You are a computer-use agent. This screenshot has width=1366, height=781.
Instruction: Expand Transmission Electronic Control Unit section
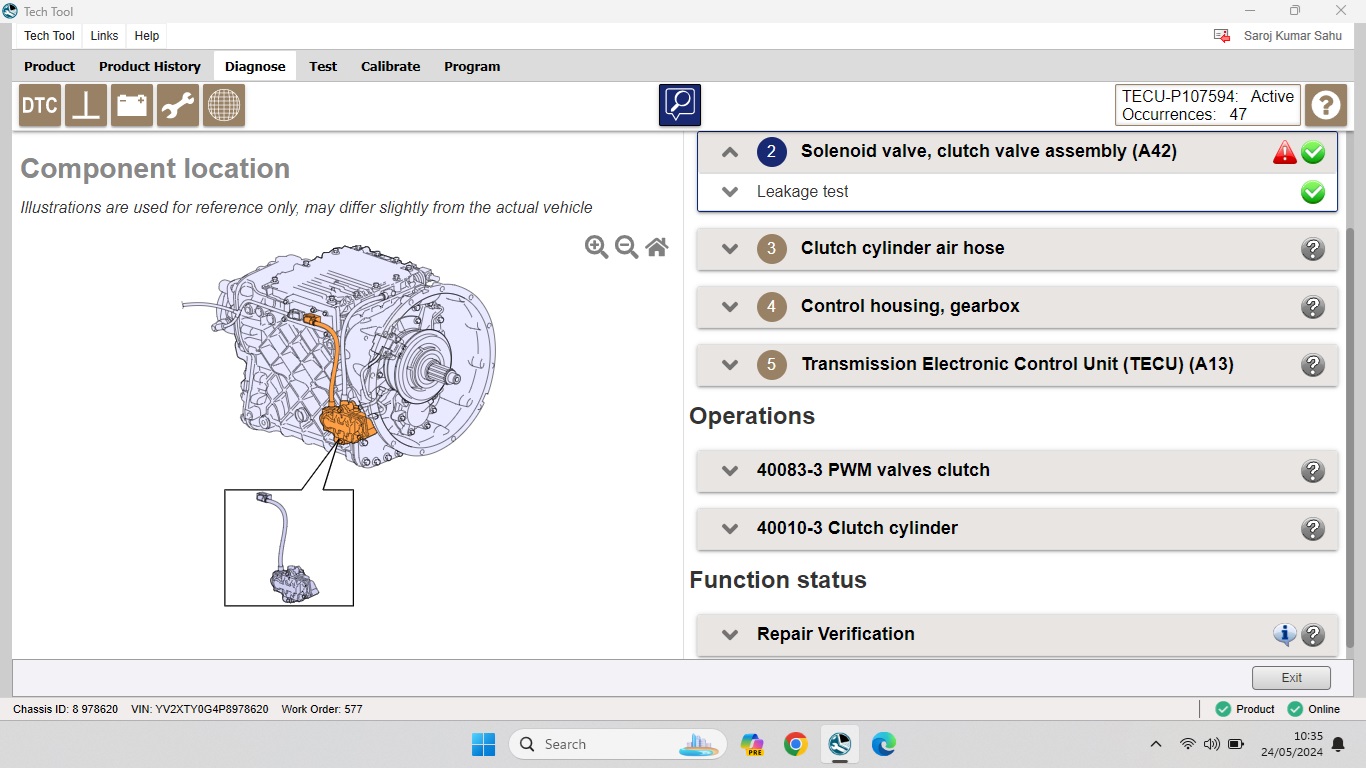(x=730, y=365)
